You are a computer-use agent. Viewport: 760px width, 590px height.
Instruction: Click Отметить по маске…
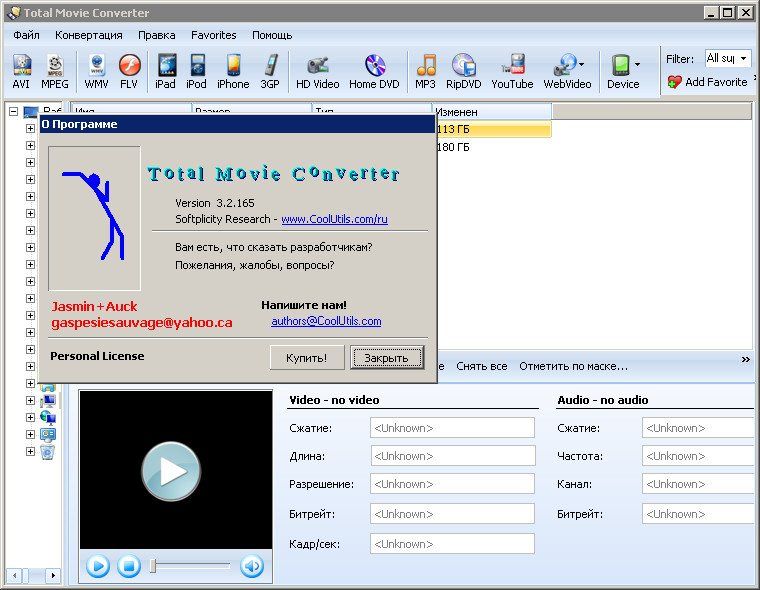[573, 367]
